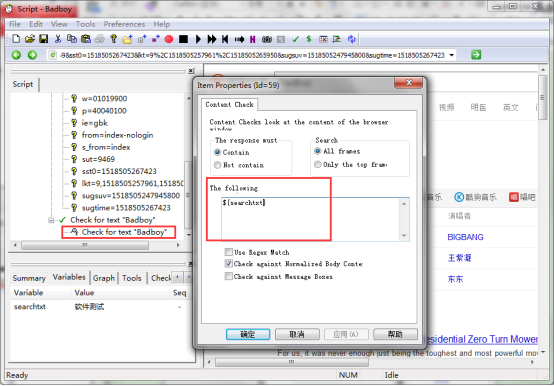Stop playback with the black square icon

click(x=183, y=39)
